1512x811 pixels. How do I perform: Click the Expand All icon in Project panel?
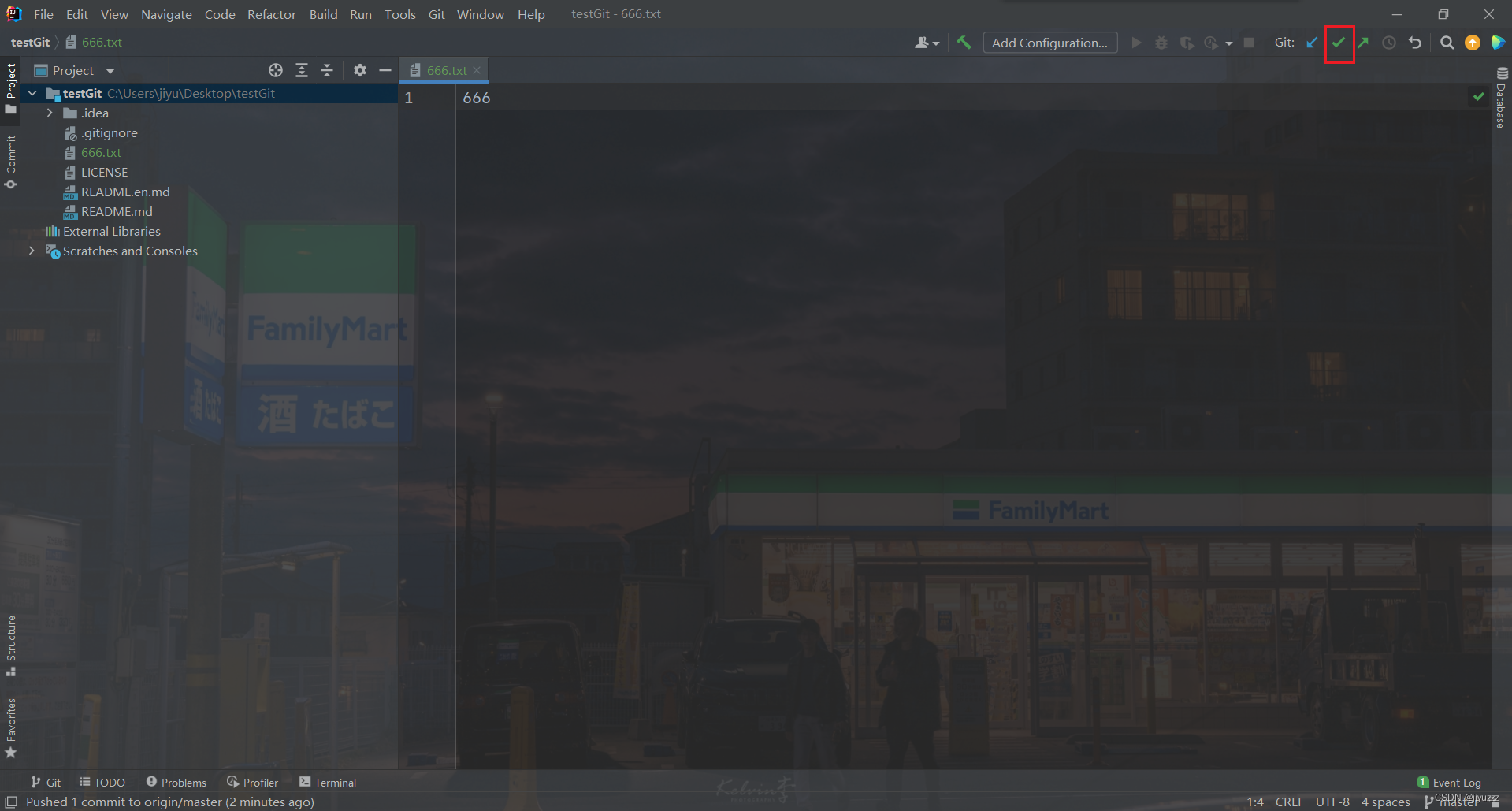(302, 70)
